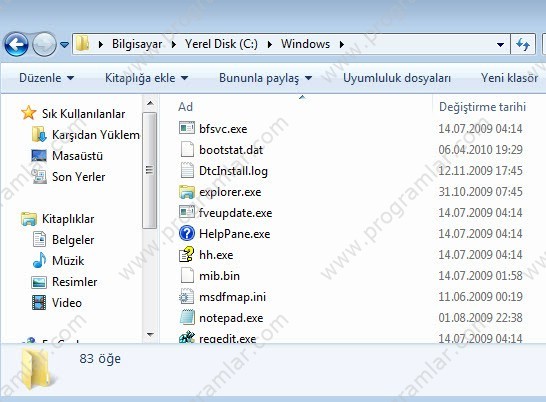Viewport: 546px width, 402px height.
Task: Select the Sık Kullanılanlar star icon
Action: pos(29,113)
